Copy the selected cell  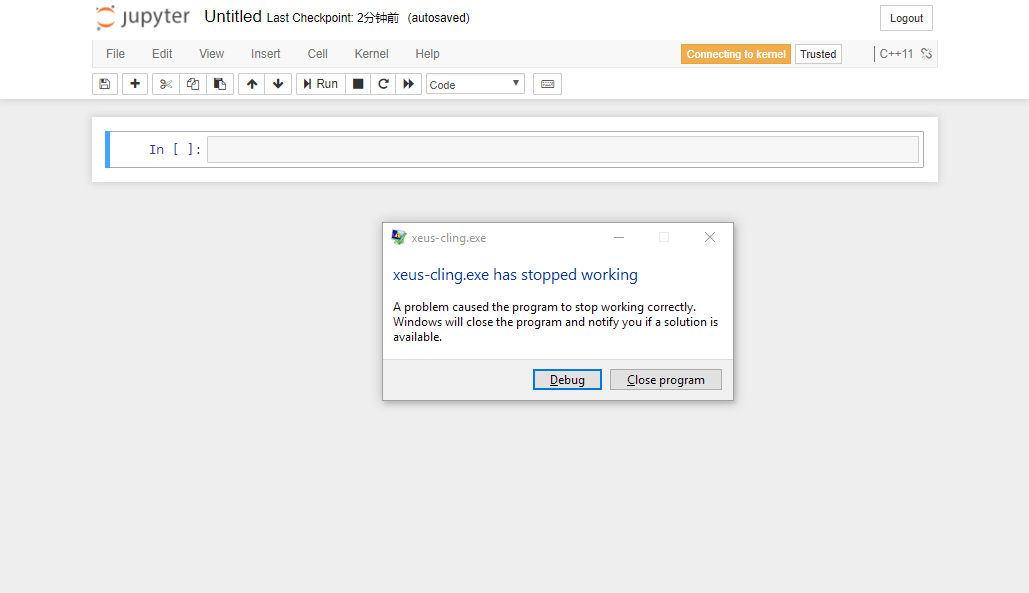[192, 83]
